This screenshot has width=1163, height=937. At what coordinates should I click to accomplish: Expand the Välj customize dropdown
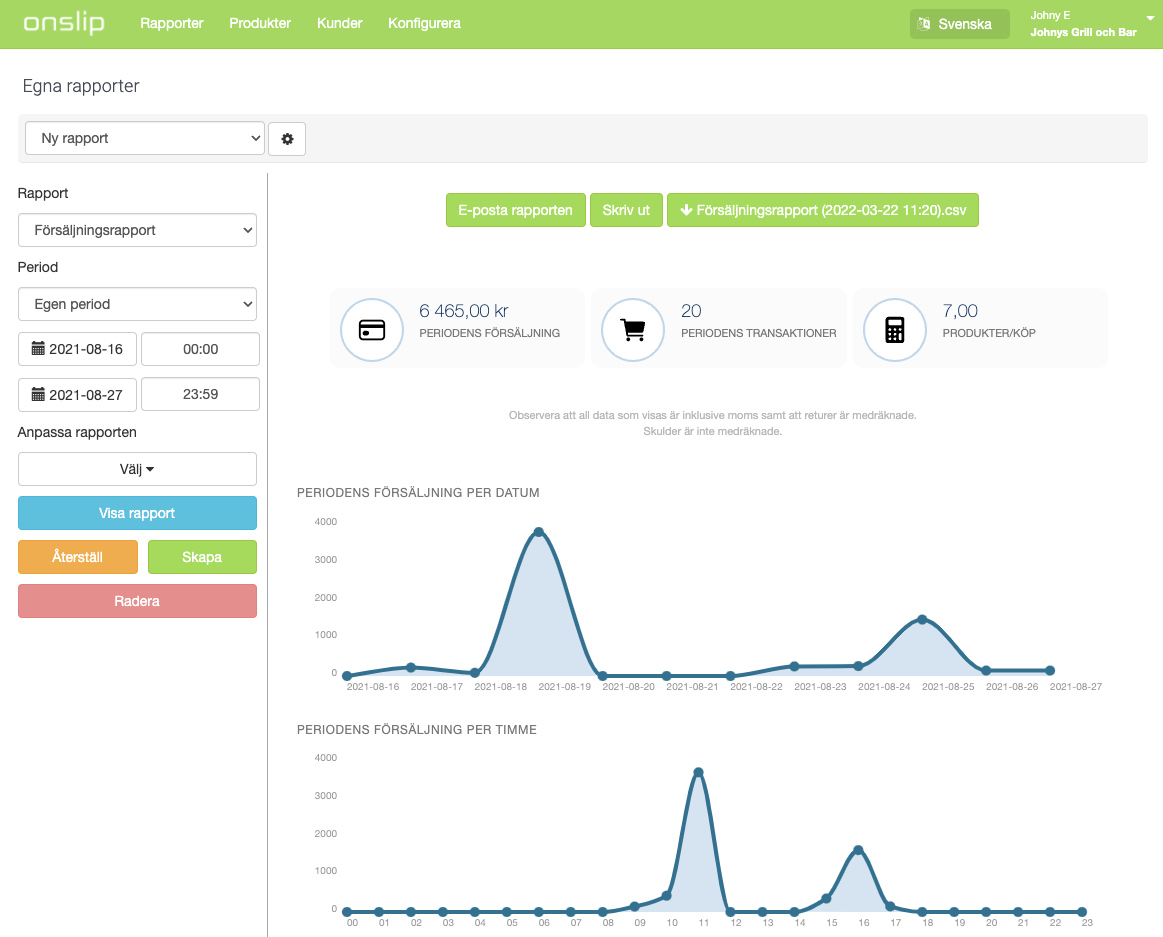[137, 469]
